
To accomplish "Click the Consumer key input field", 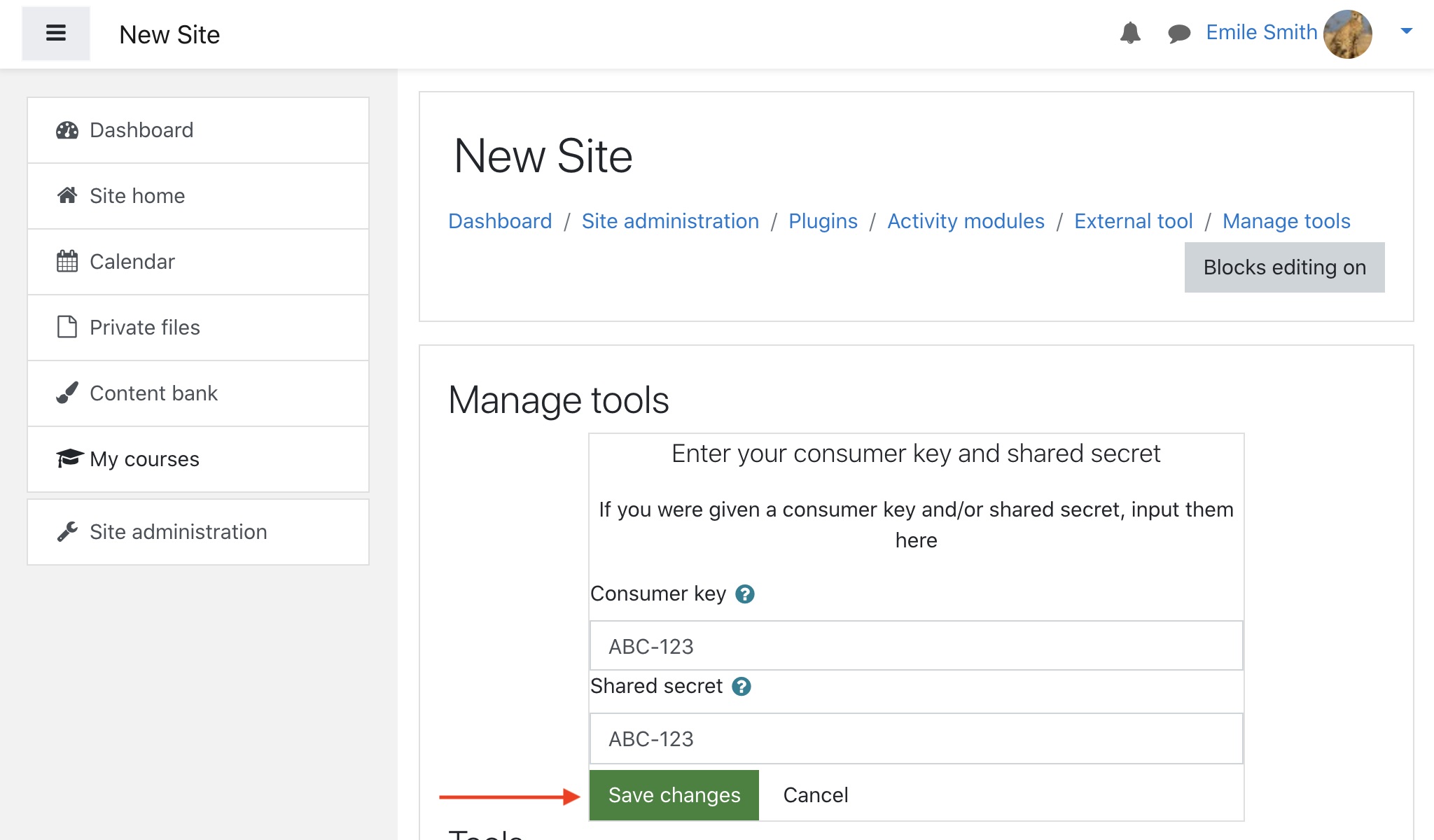I will tap(916, 646).
